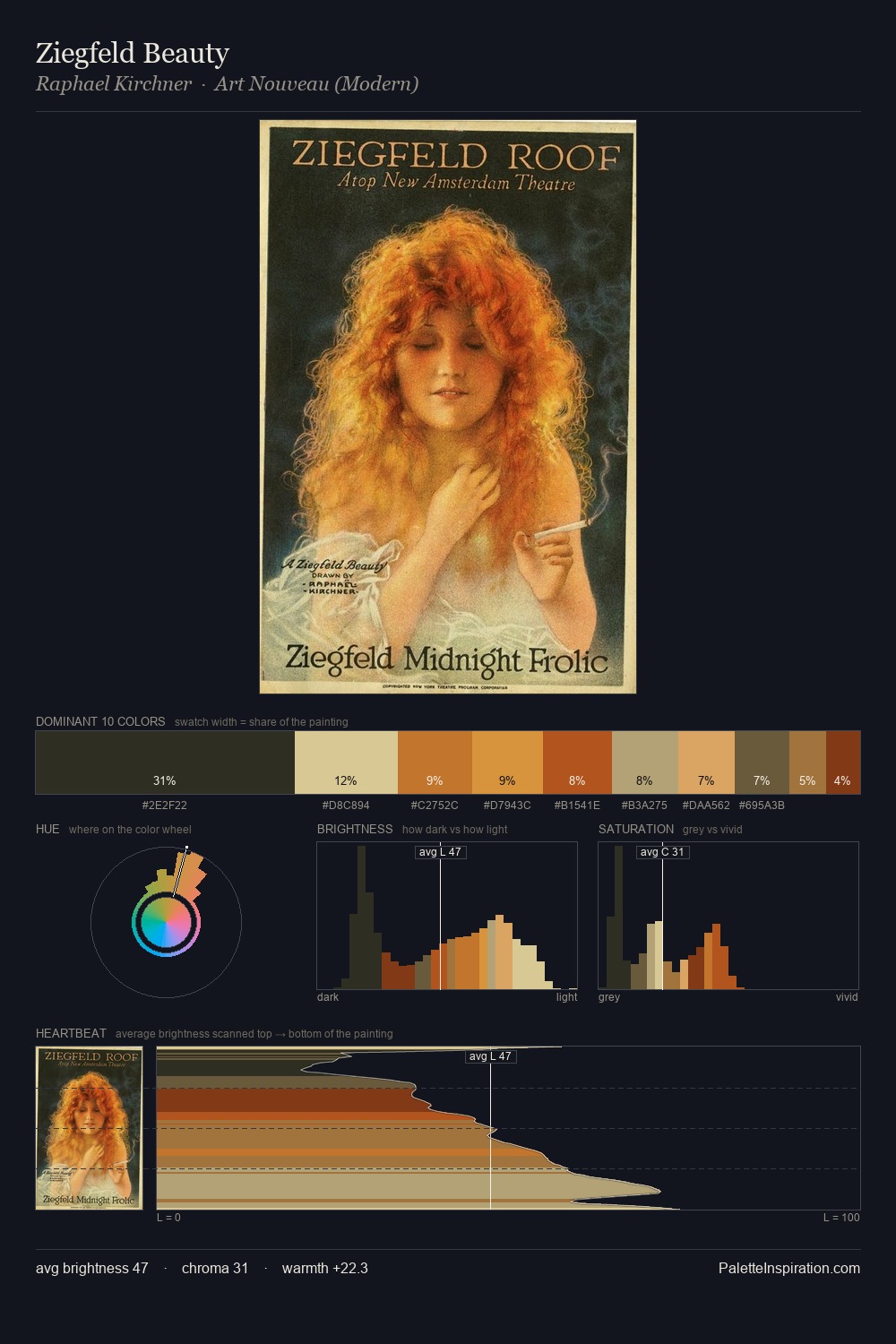Select the swatch above hex #B1541E

pos(577,762)
